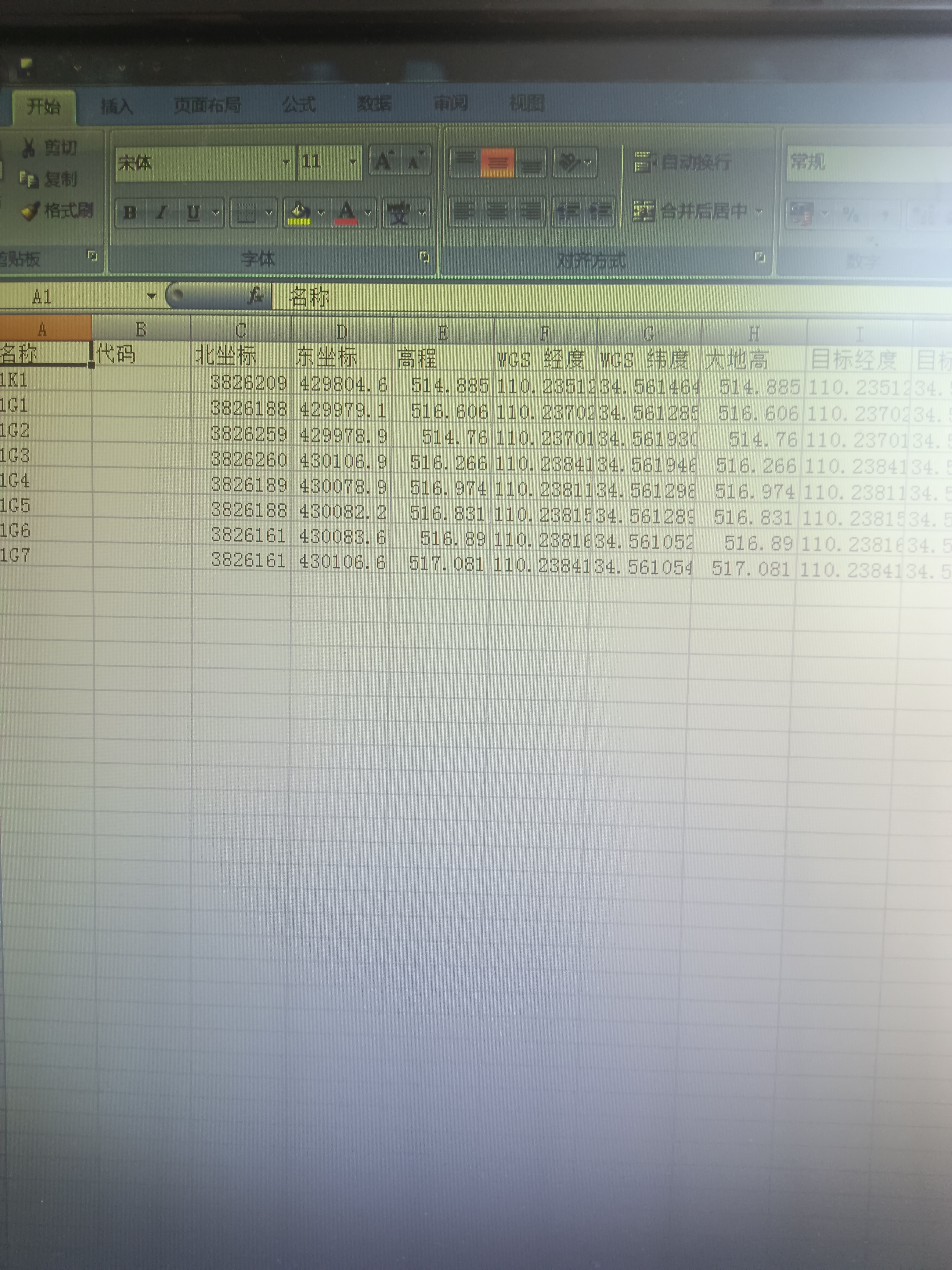
Task: Click the Cut (剪切) scissors icon
Action: [27, 147]
